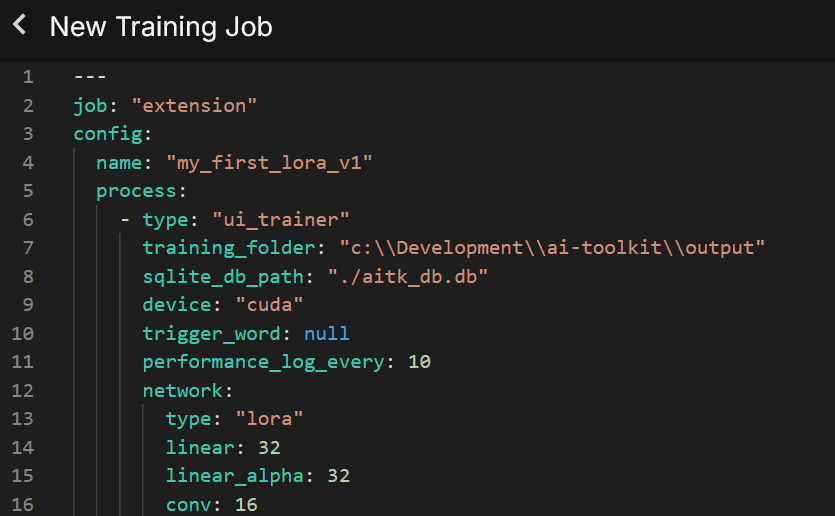Click the "lora" network type value
The width and height of the screenshot is (835, 516).
[x=269, y=418]
